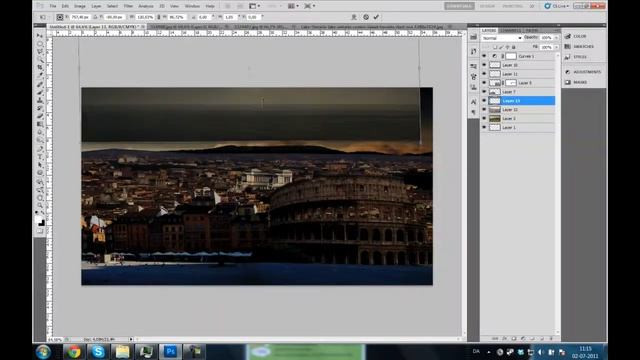This screenshot has height=360, width=640.
Task: Click the add layer mask icon
Action: click(514, 338)
